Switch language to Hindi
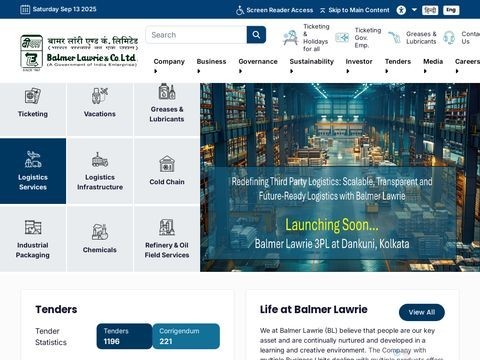Screen dimensions: 480x360 pyautogui.click(x=430, y=10)
